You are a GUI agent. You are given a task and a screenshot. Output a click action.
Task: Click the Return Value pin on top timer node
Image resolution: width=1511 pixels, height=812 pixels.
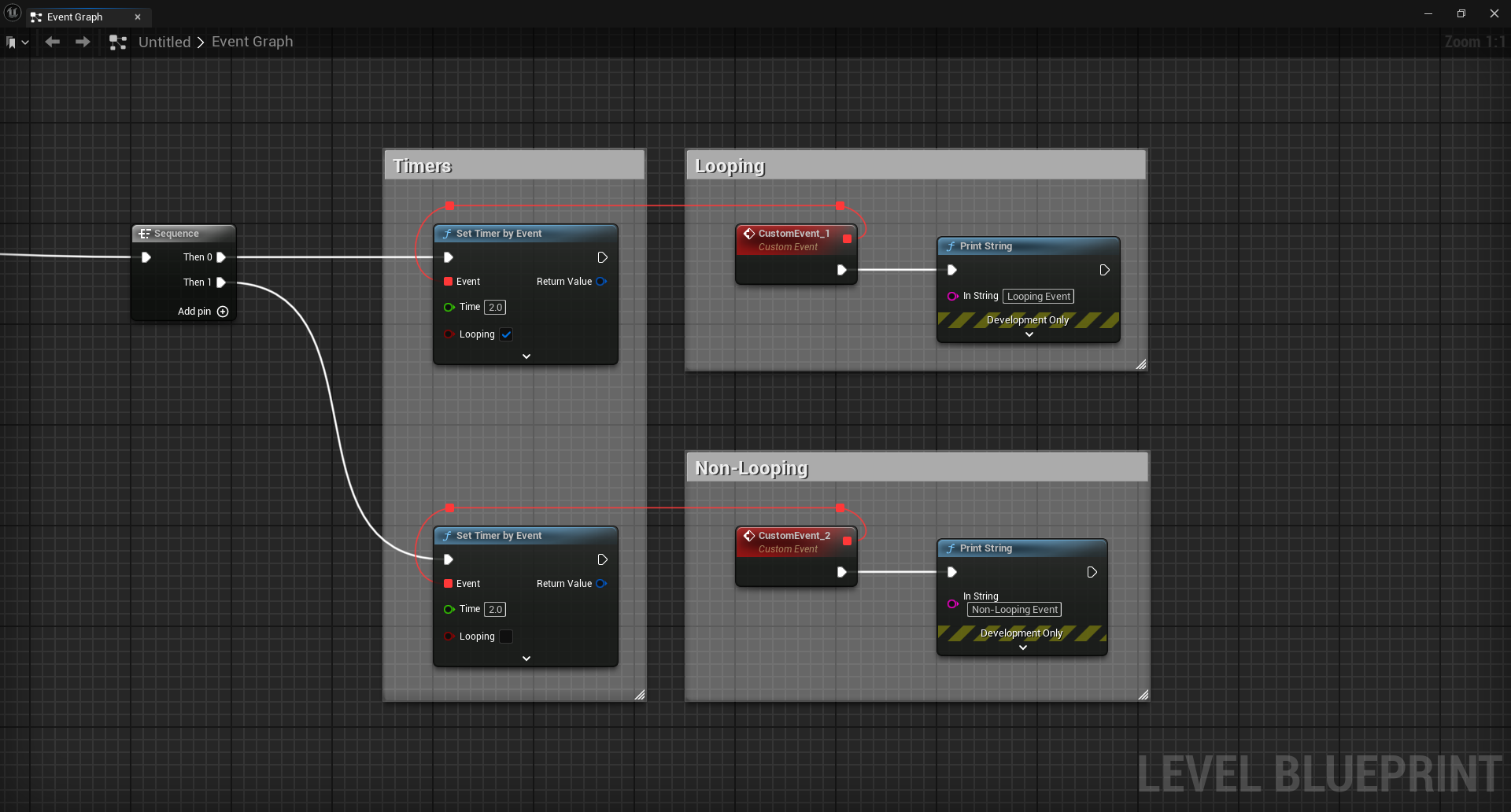[x=601, y=282]
